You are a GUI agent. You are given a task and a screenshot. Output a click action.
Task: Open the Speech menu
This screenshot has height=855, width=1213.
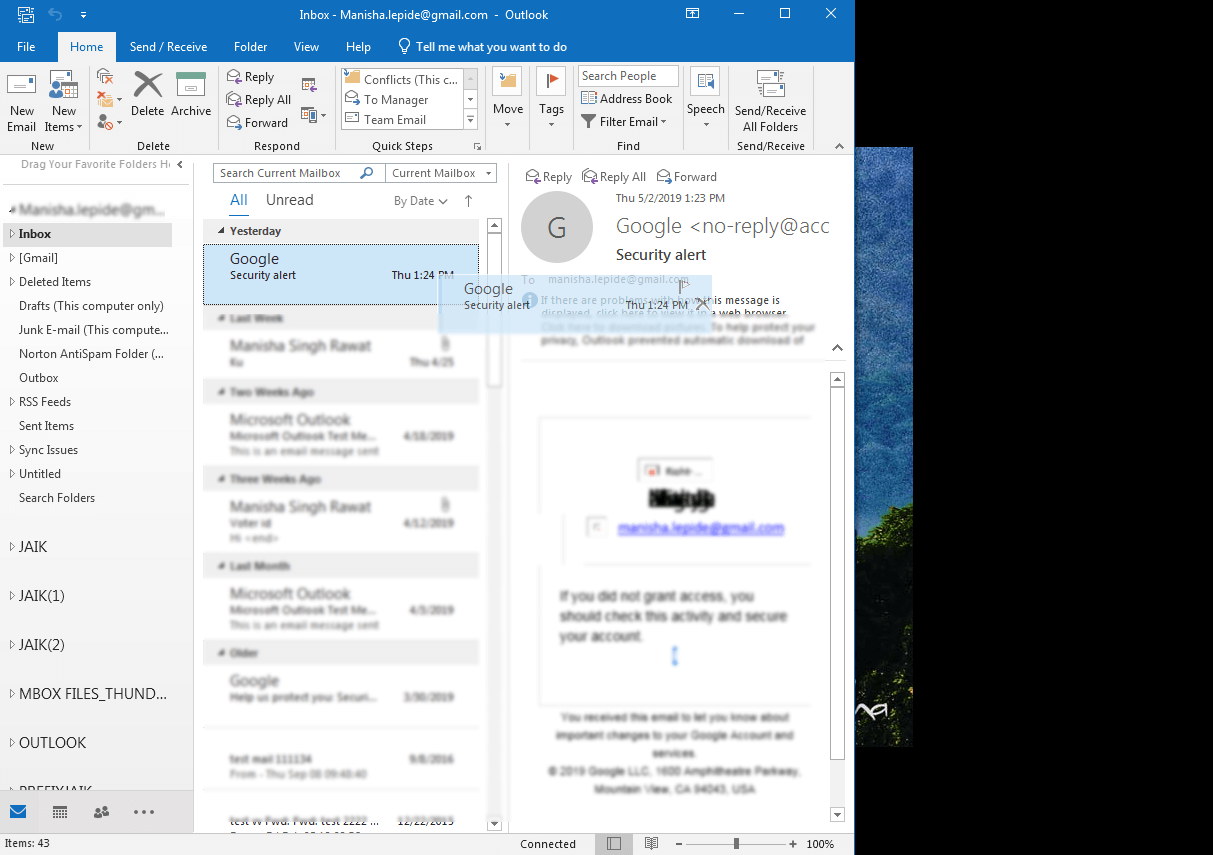(706, 98)
